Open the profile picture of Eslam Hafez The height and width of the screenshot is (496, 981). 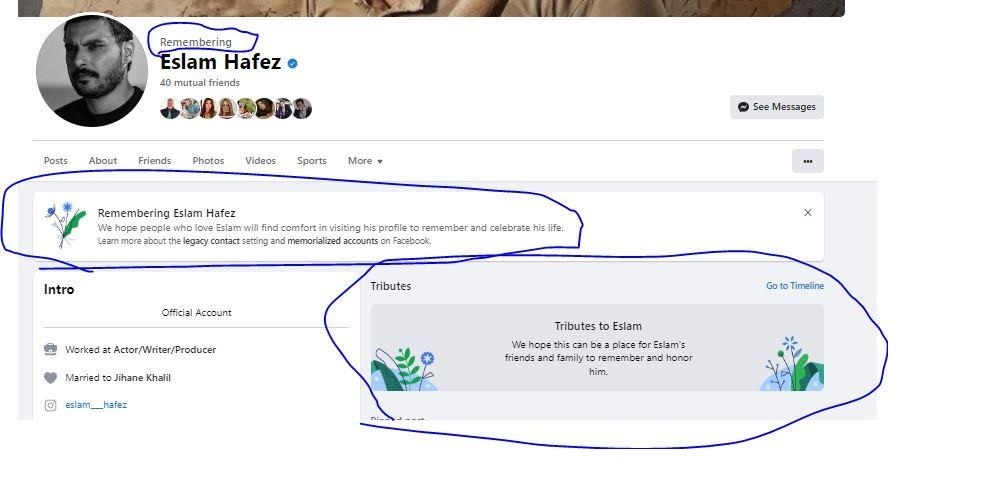click(92, 71)
